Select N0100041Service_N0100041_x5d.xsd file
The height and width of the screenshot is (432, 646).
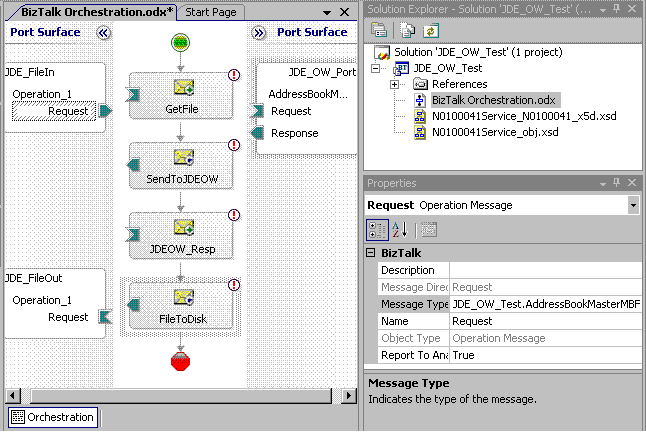click(x=524, y=116)
